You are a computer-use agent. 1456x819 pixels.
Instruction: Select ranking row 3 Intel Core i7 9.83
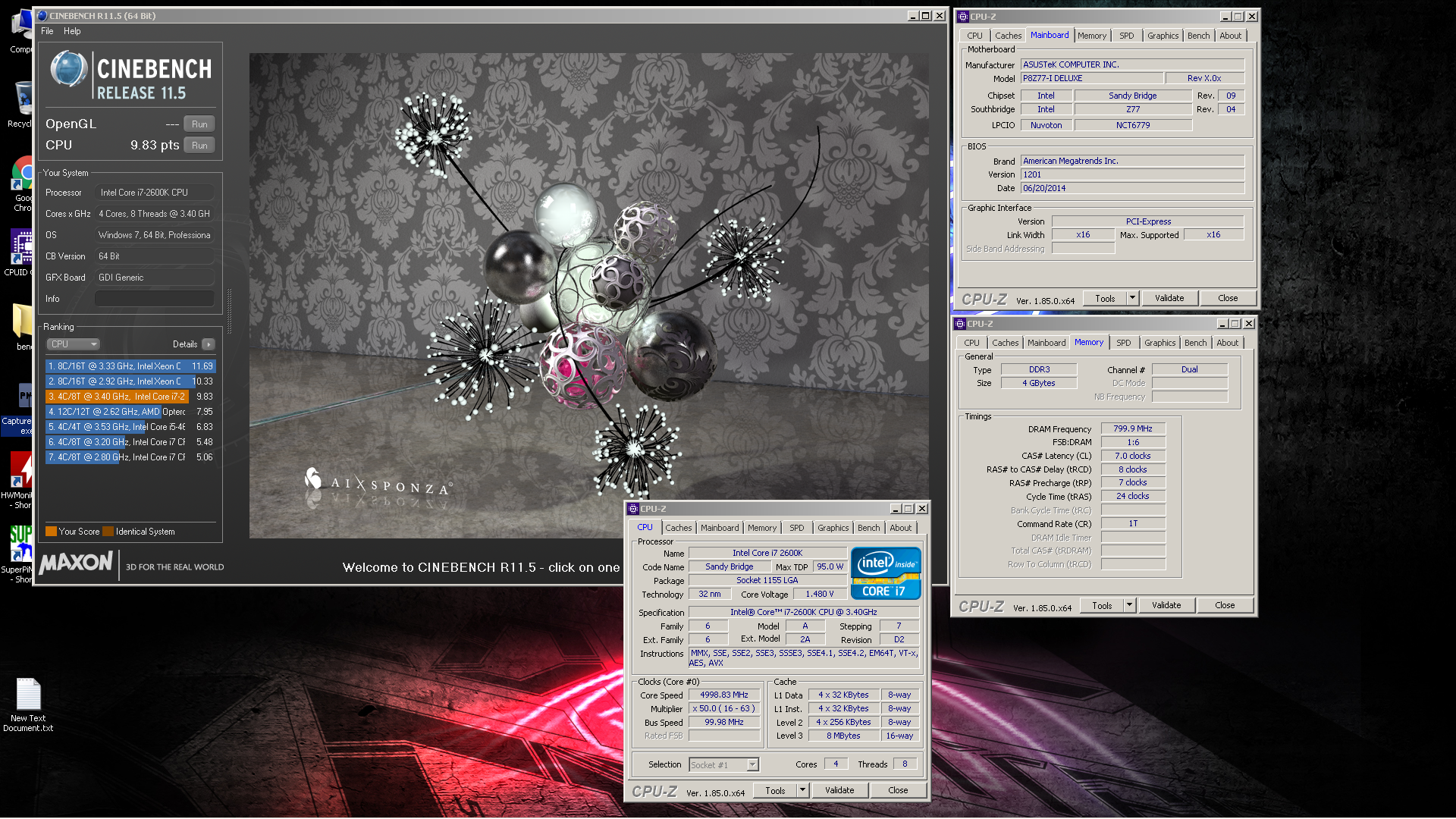pos(130,397)
